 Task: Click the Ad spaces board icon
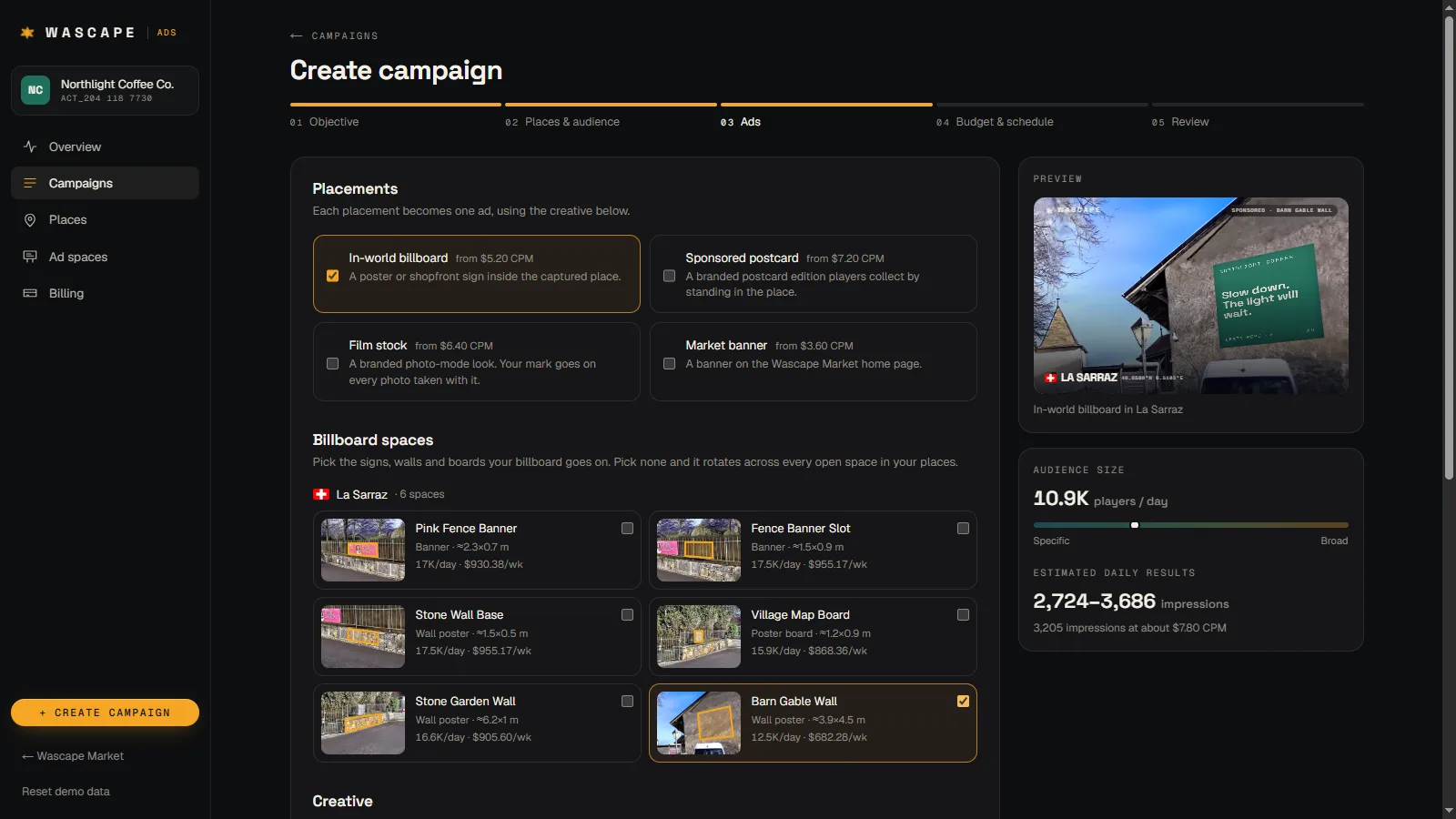(x=30, y=257)
